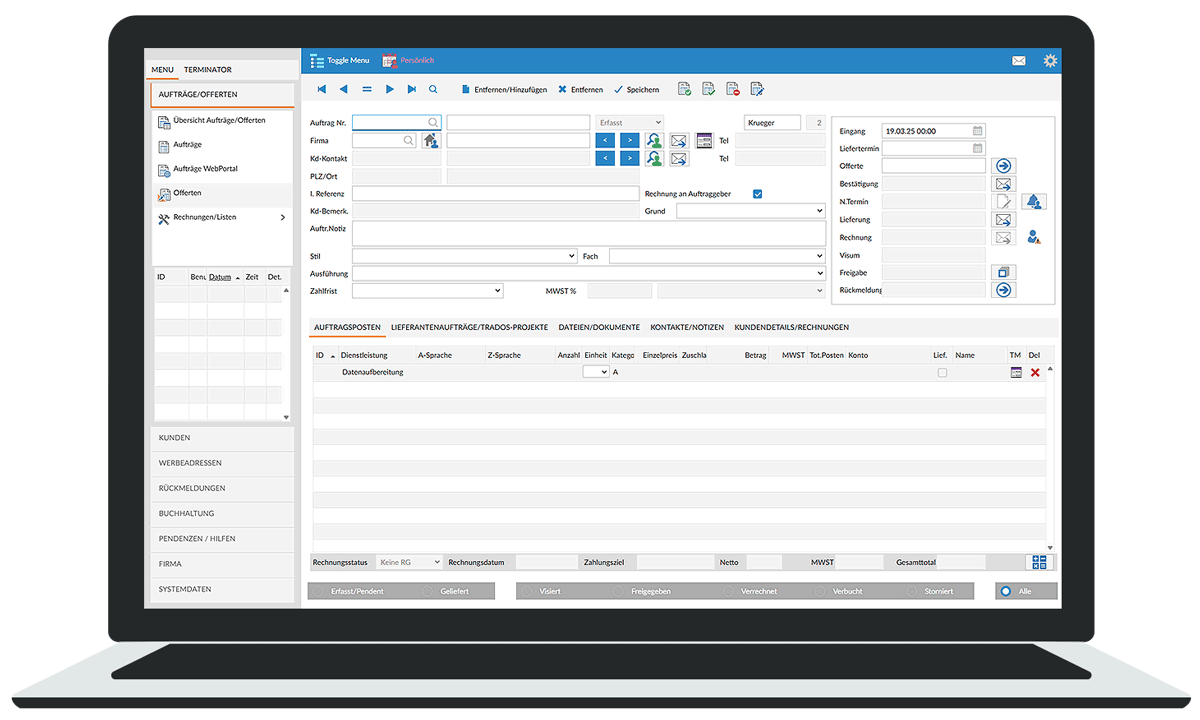1200x720 pixels.
Task: Click the Toggle Menu icon
Action: [317, 61]
